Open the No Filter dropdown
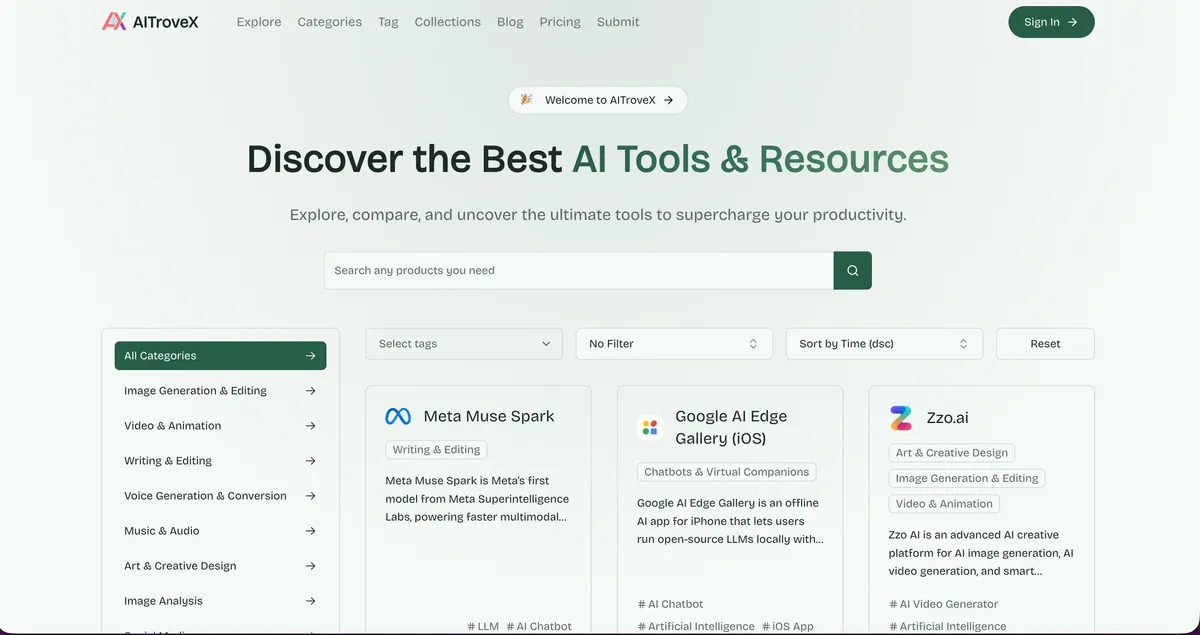 (x=674, y=343)
